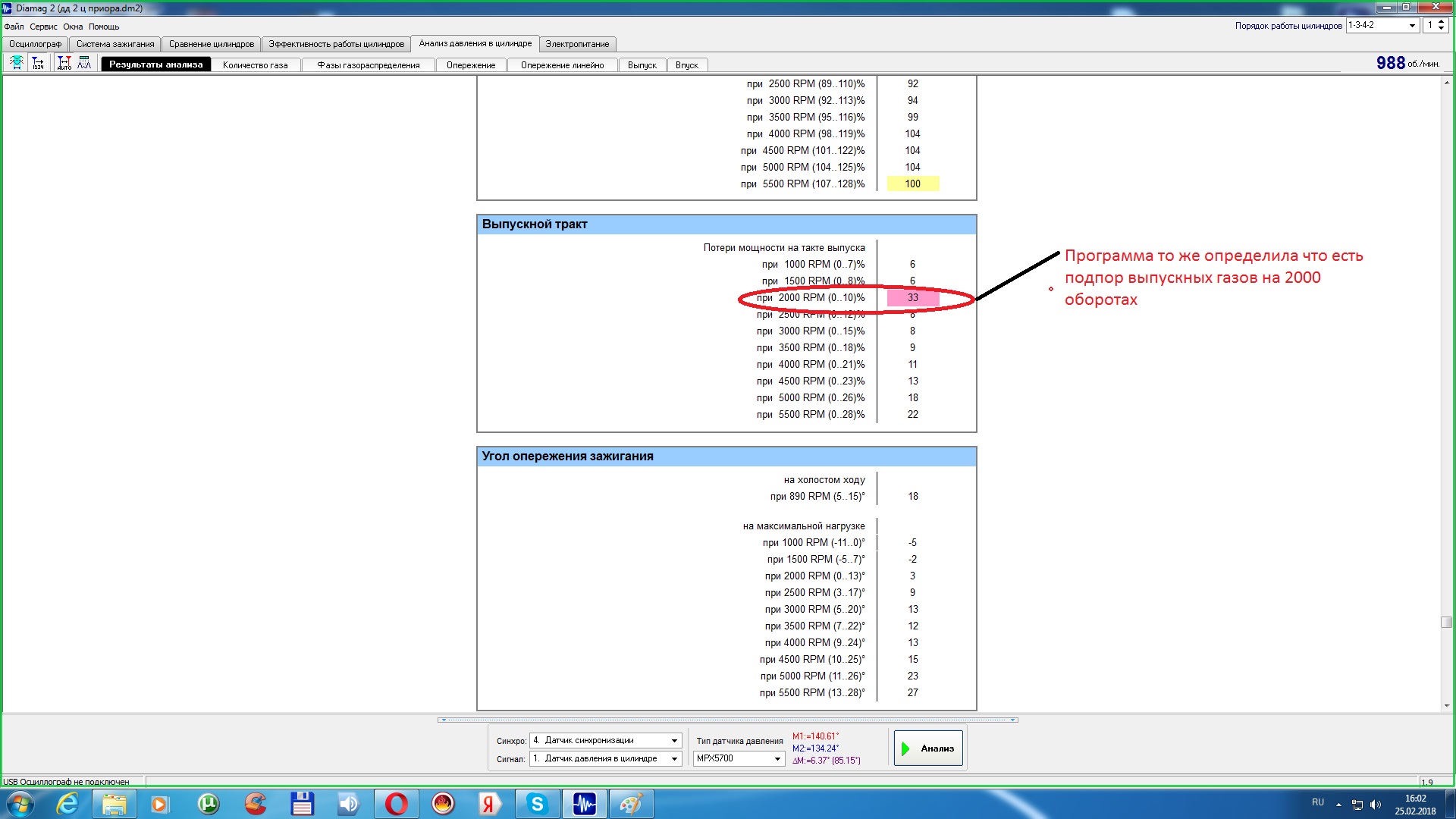Image resolution: width=1456 pixels, height=819 pixels.
Task: Switch to the Электропитание tab
Action: pyautogui.click(x=577, y=44)
